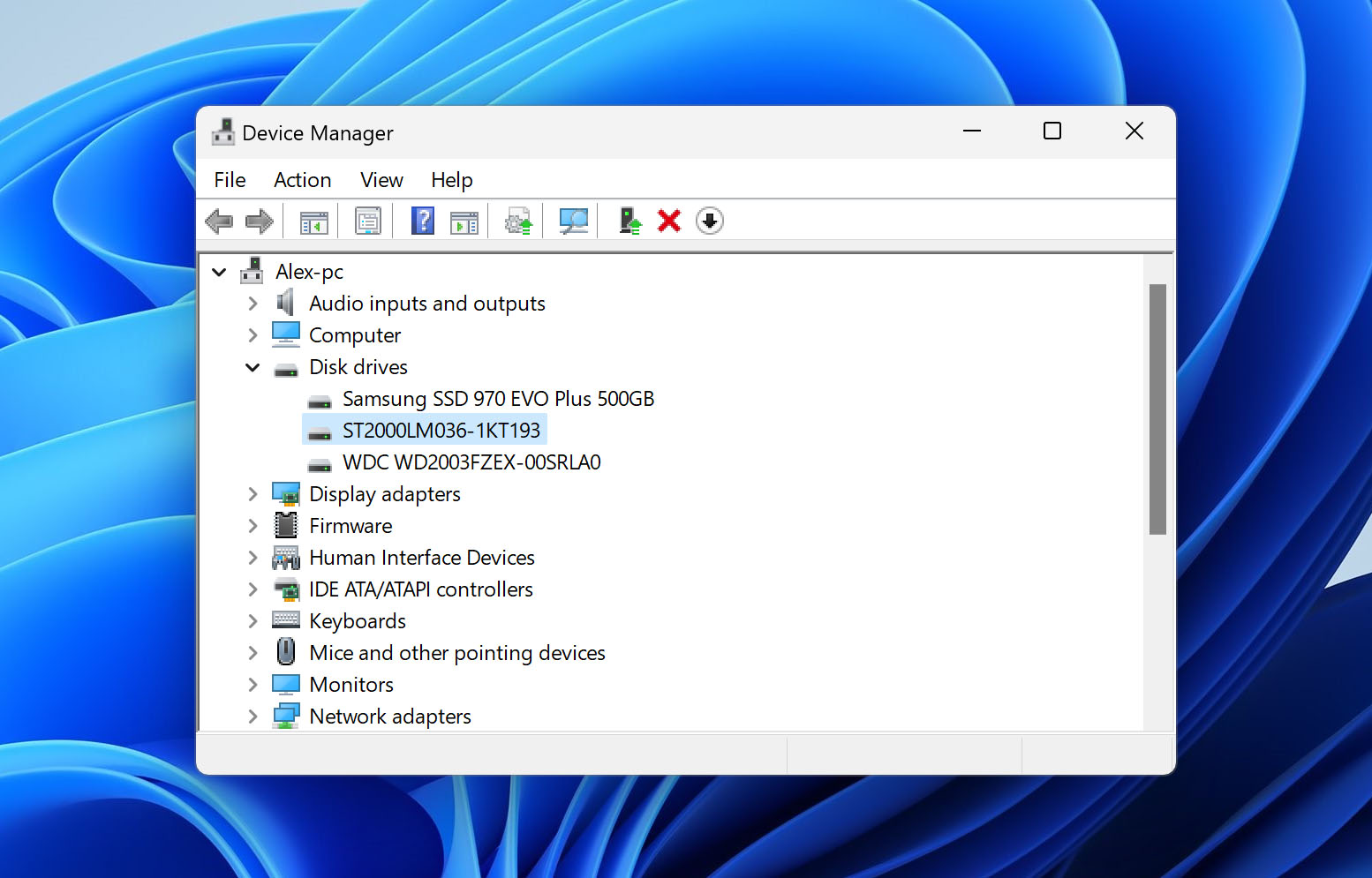Click the Disk drives category icon
Screen dimensions: 1372x878
286,369
